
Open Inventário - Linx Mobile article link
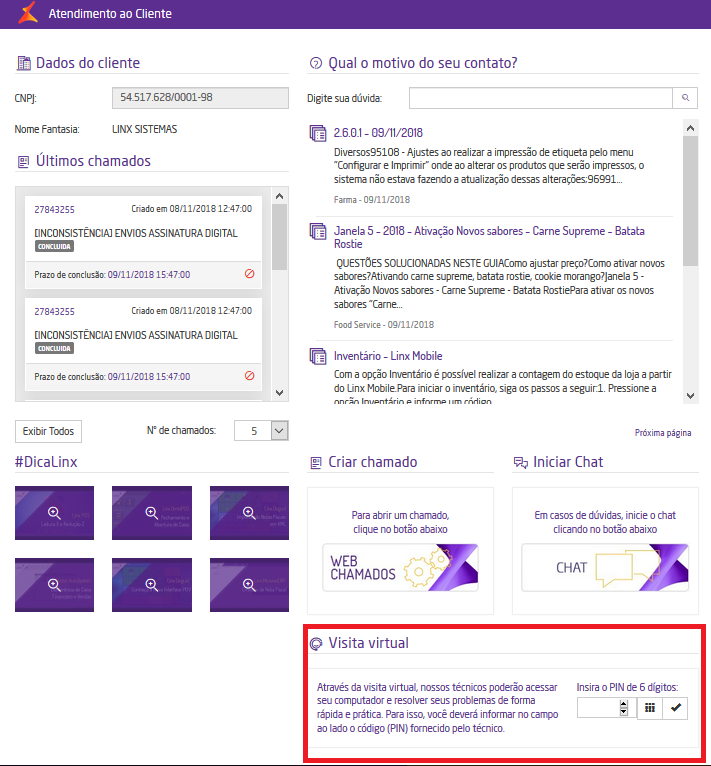388,356
